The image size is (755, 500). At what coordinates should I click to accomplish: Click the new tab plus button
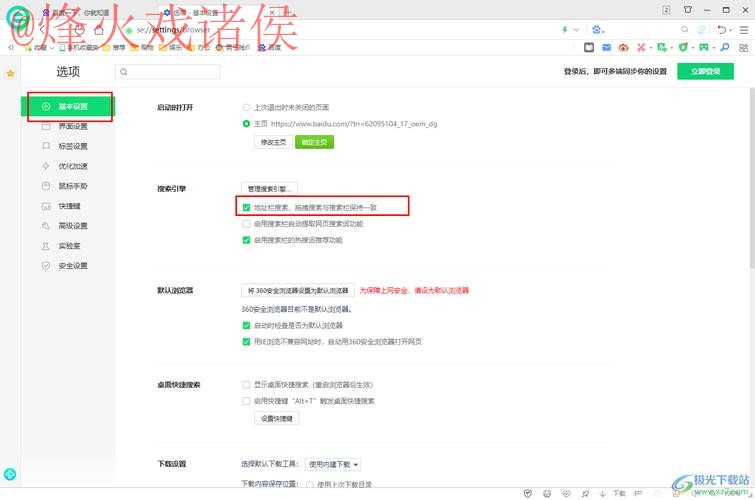(287, 12)
